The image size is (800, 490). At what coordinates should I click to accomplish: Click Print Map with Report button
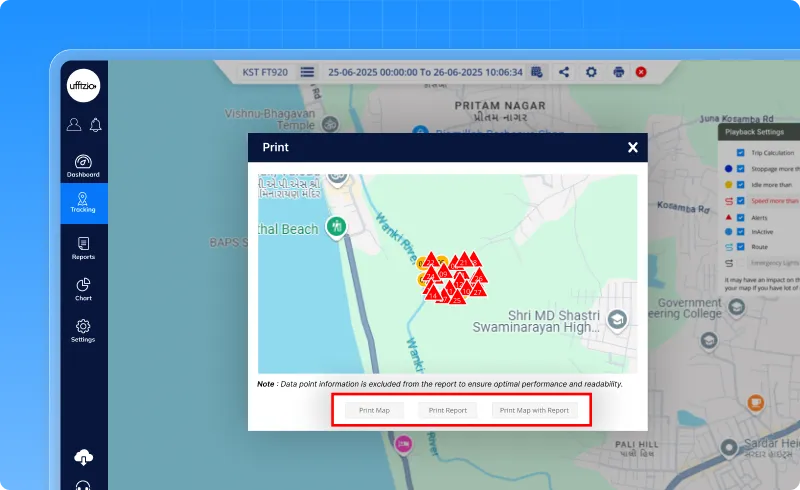534,410
